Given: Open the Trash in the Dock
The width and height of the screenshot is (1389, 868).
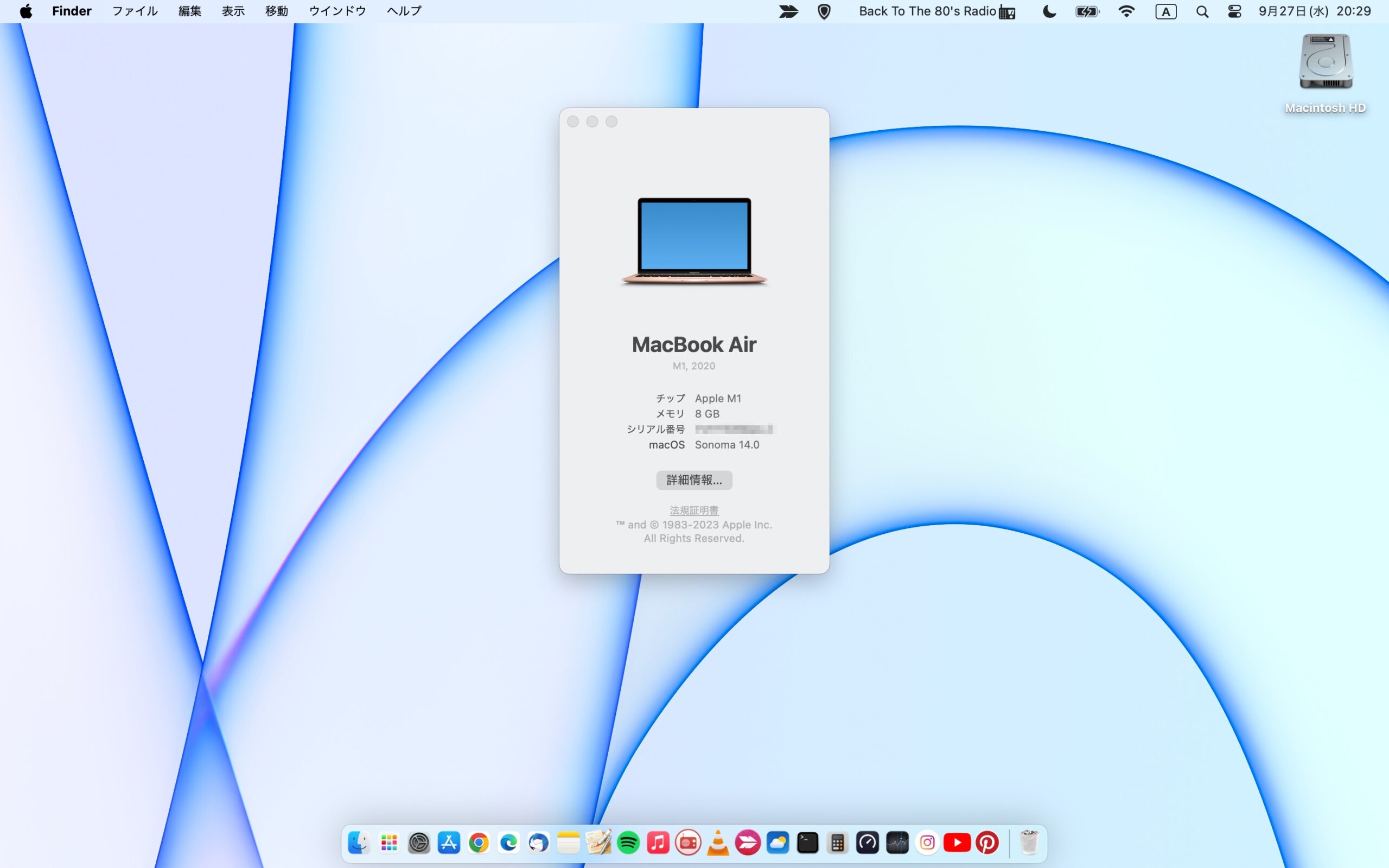Looking at the screenshot, I should point(1029,843).
